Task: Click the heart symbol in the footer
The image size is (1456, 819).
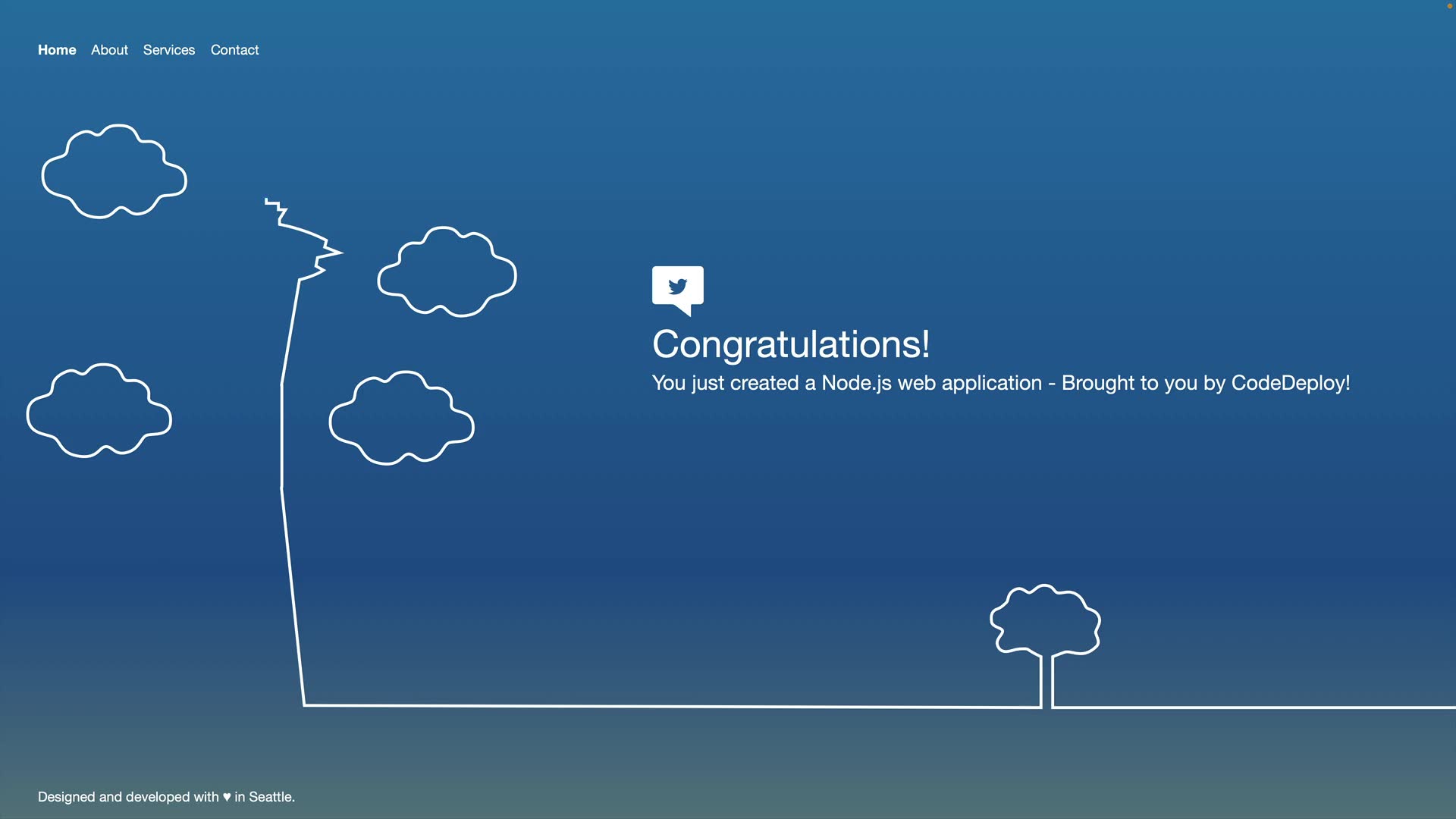Action: click(x=226, y=797)
